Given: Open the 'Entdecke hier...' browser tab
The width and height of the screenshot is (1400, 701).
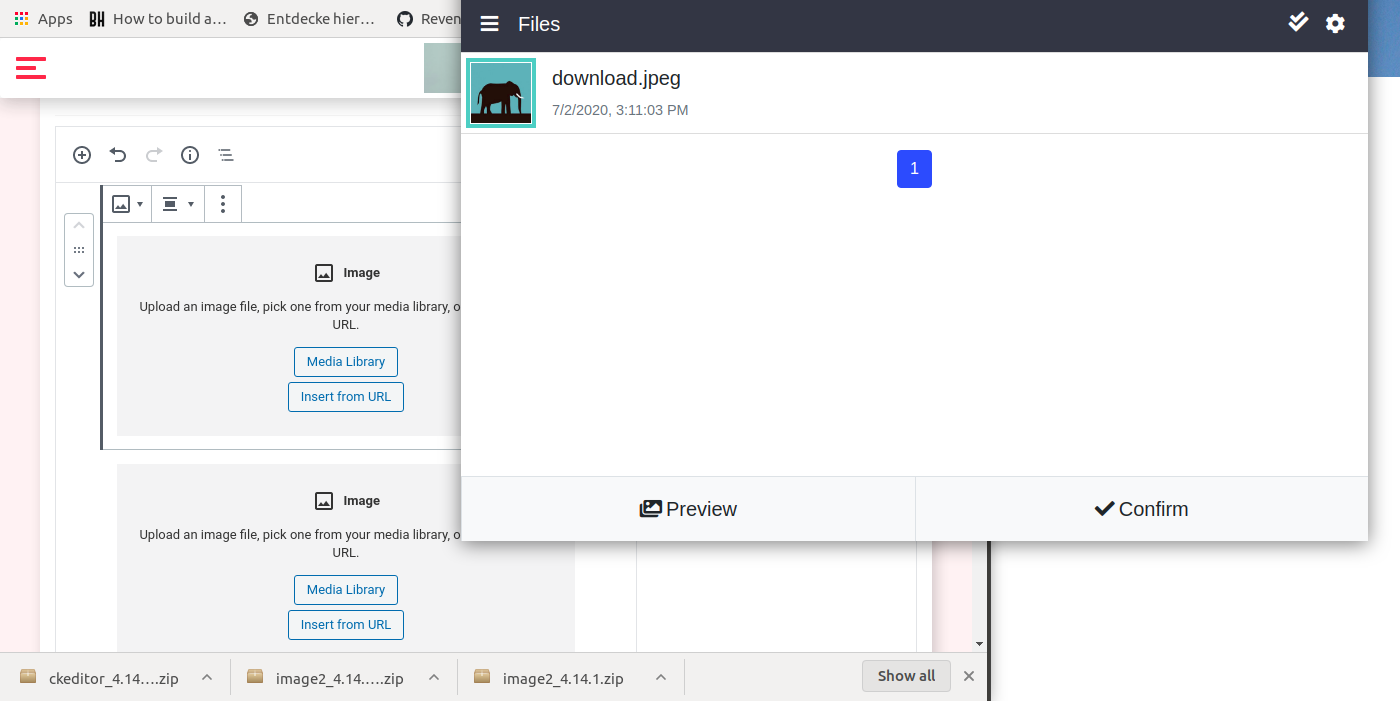Looking at the screenshot, I should (x=310, y=18).
